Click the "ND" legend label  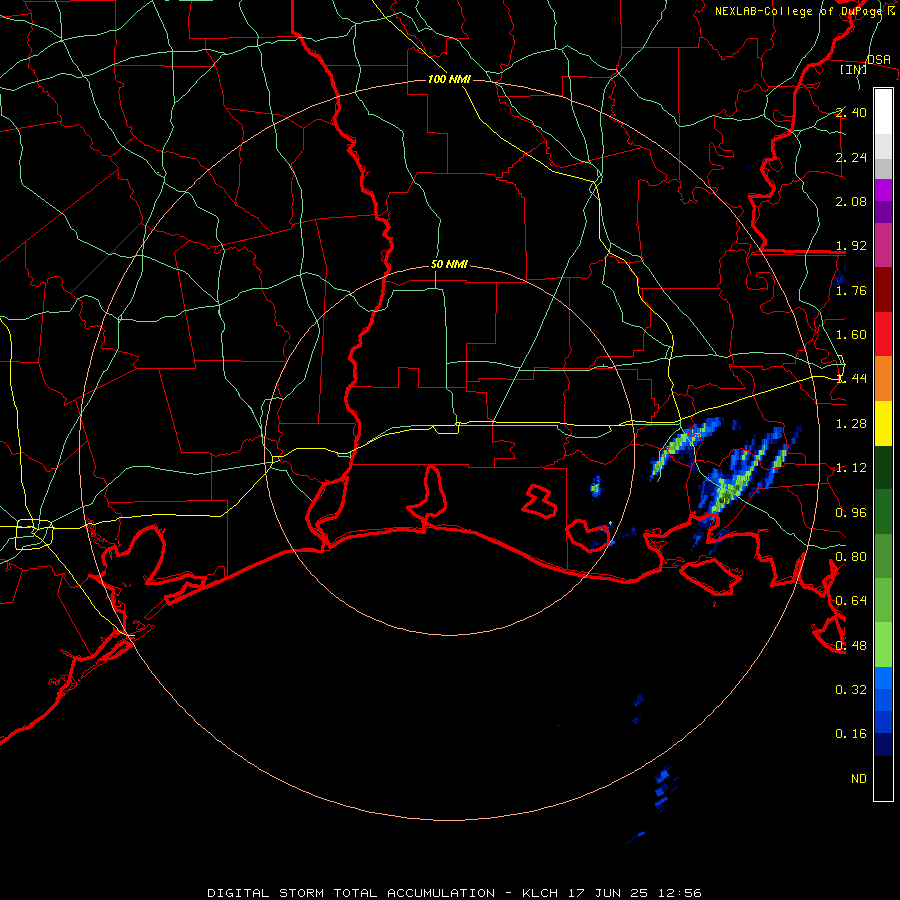pyautogui.click(x=859, y=779)
